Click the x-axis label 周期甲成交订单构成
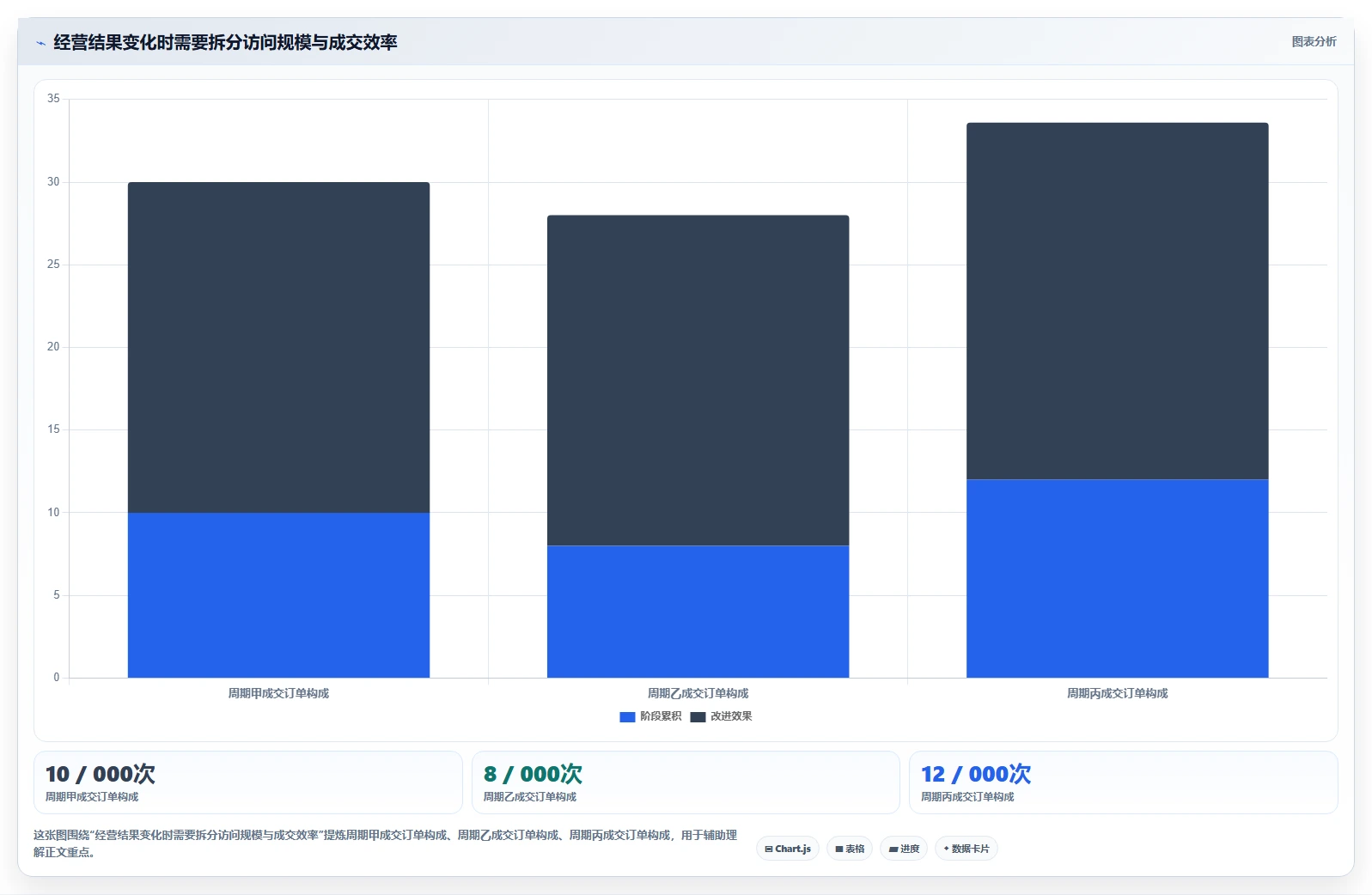The image size is (1372, 895). coord(278,693)
